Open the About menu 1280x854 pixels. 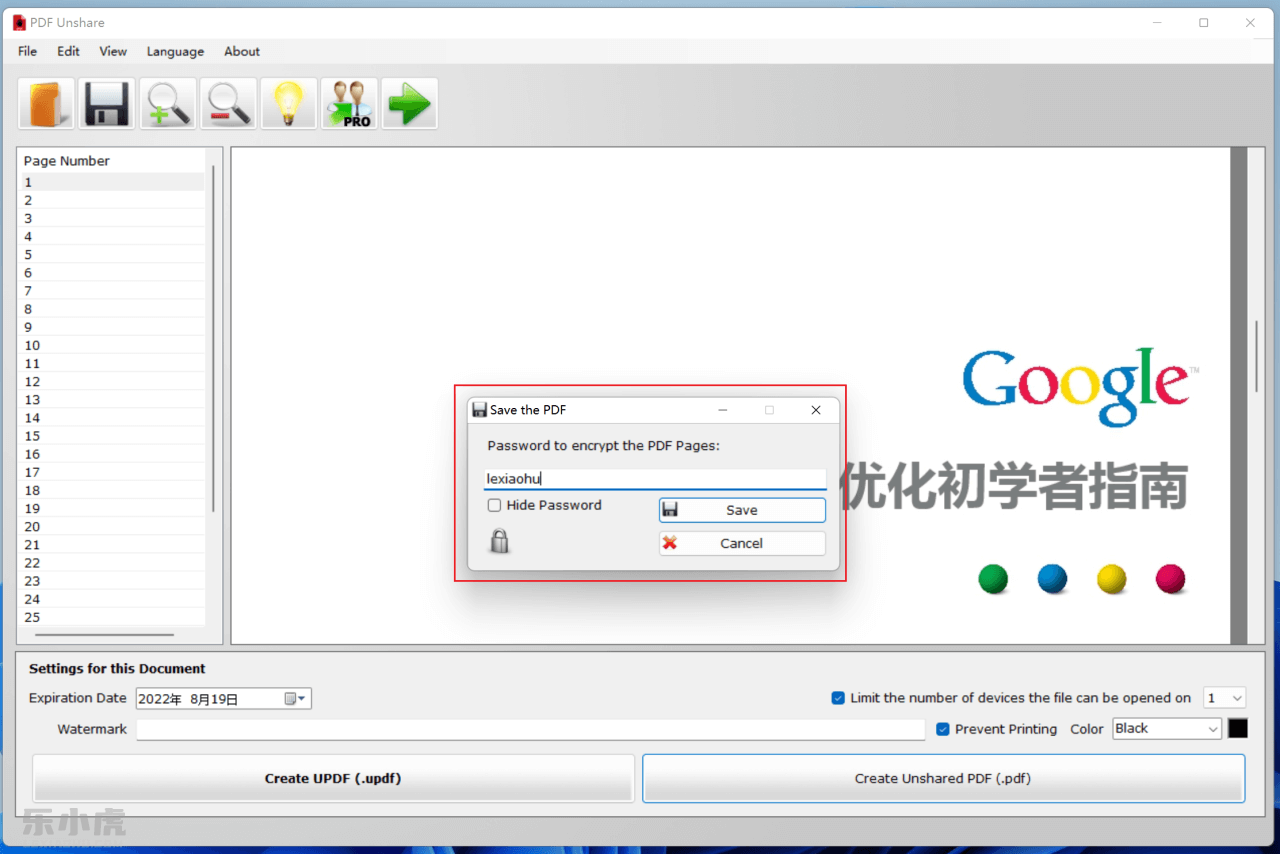pos(242,51)
